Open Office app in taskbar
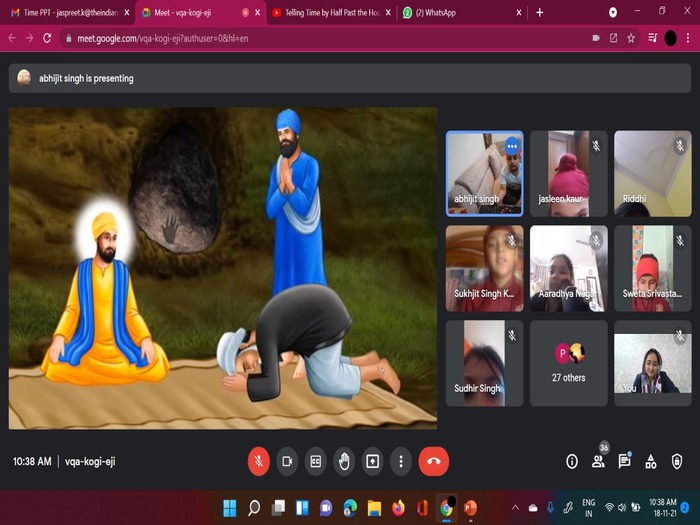Image resolution: width=700 pixels, height=525 pixels. tap(422, 508)
